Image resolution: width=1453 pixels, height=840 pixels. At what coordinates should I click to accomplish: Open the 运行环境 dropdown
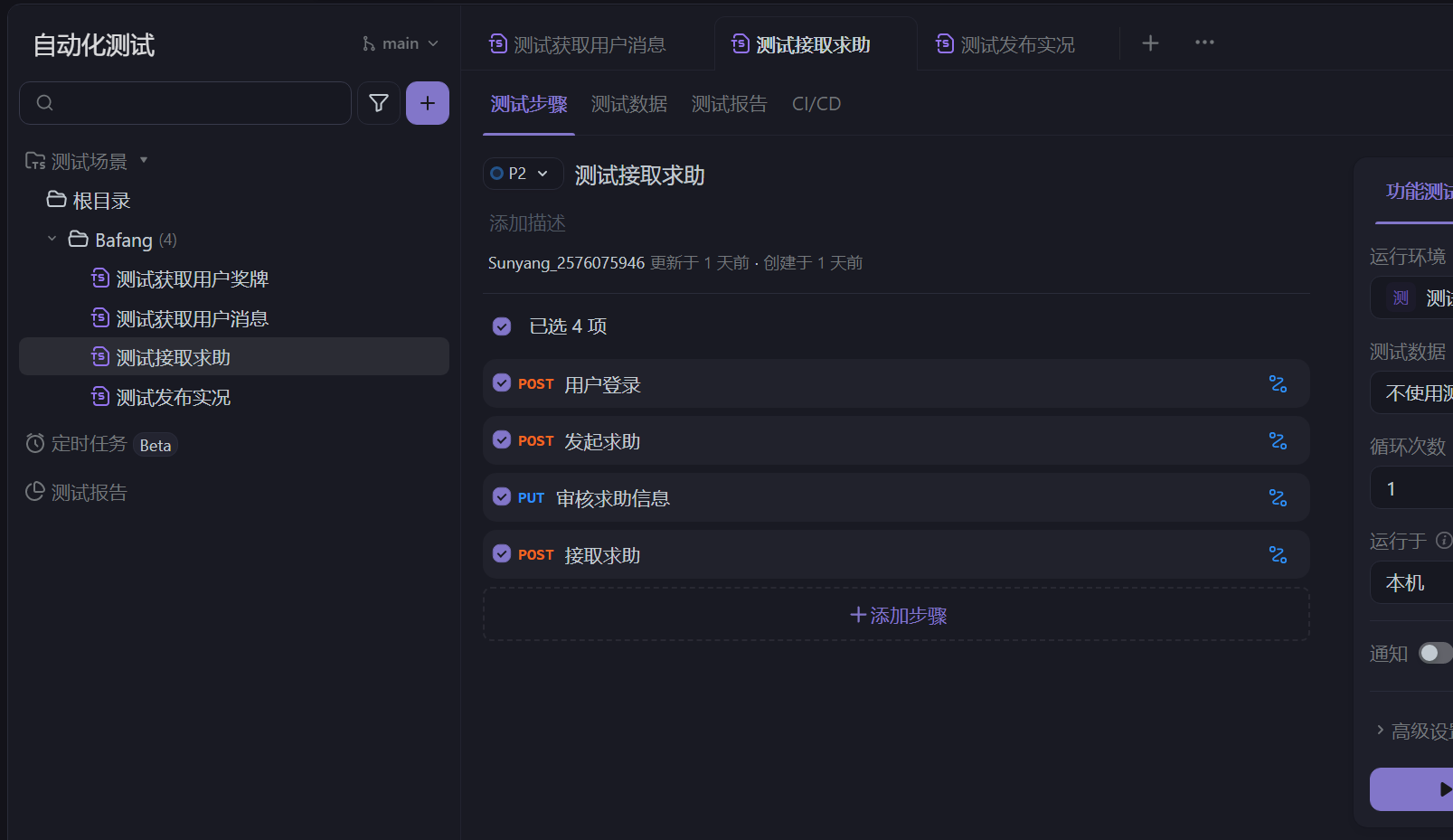tap(1412, 297)
